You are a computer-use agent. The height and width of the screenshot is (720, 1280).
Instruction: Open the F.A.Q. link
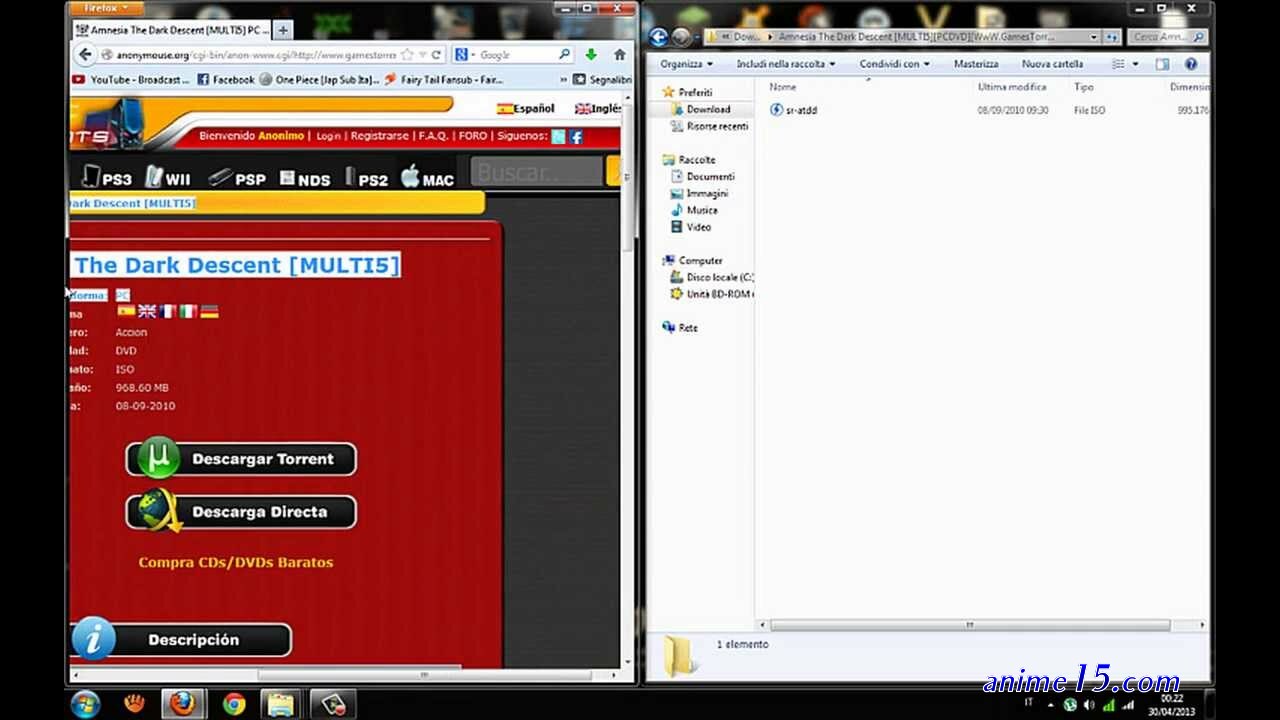[x=433, y=136]
